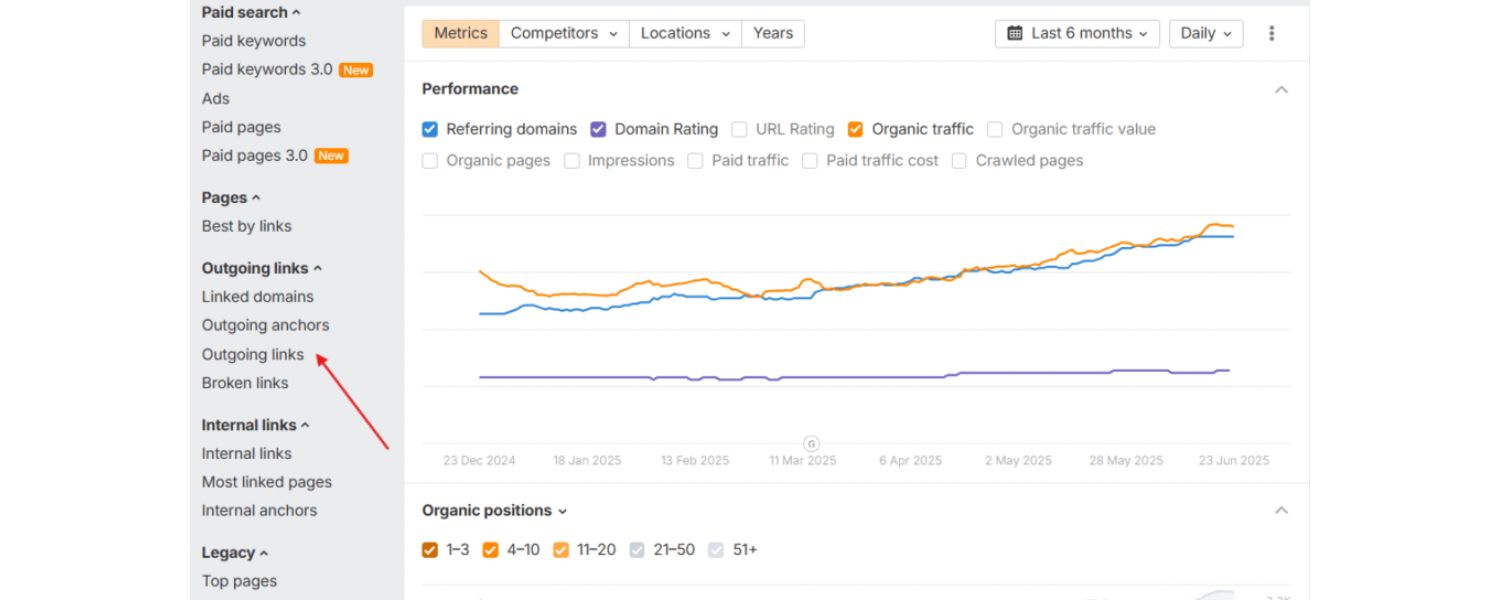This screenshot has height=600, width=1500.
Task: Open the Broken links report
Action: coord(245,382)
